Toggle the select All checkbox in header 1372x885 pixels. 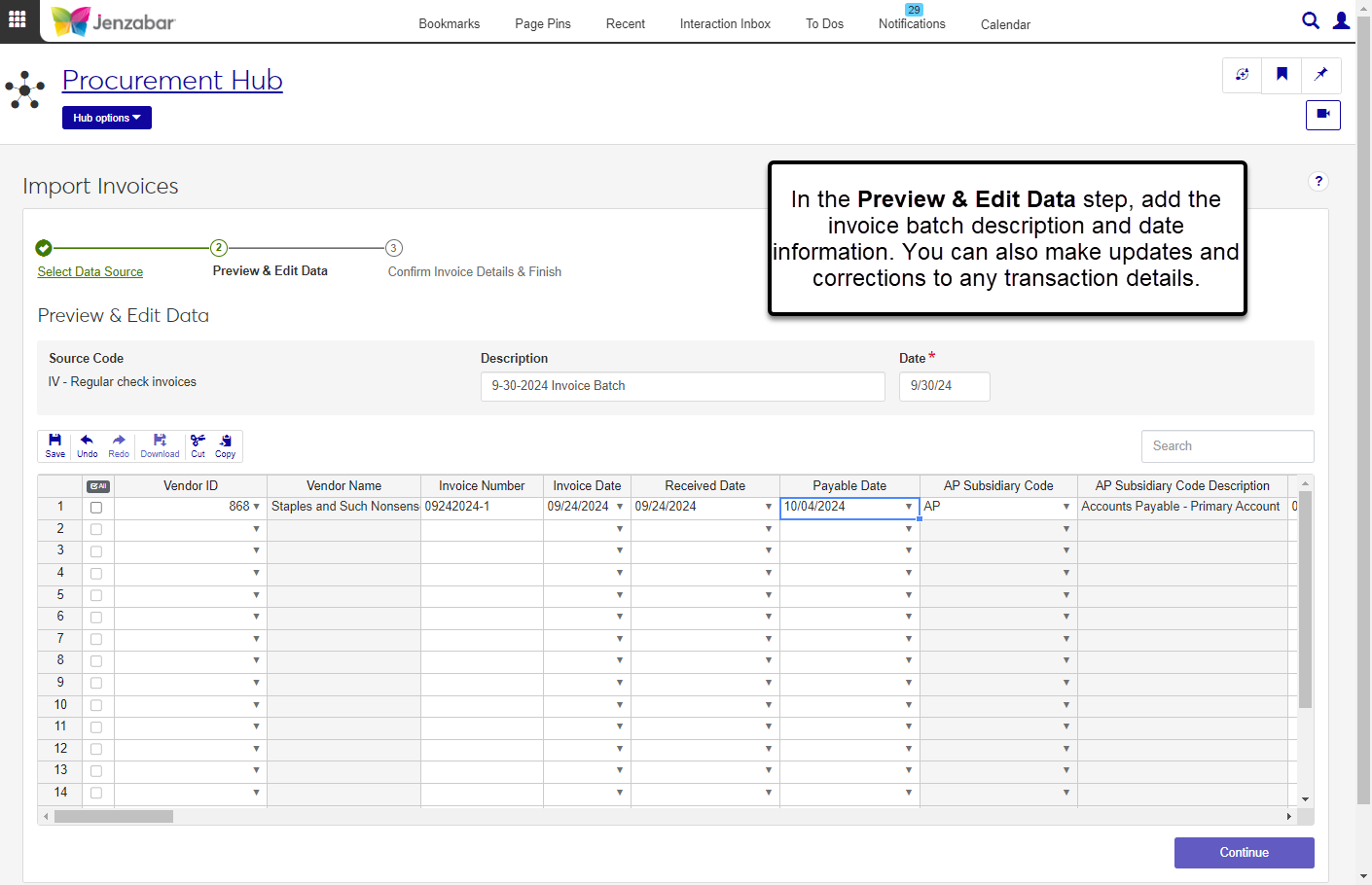click(98, 486)
